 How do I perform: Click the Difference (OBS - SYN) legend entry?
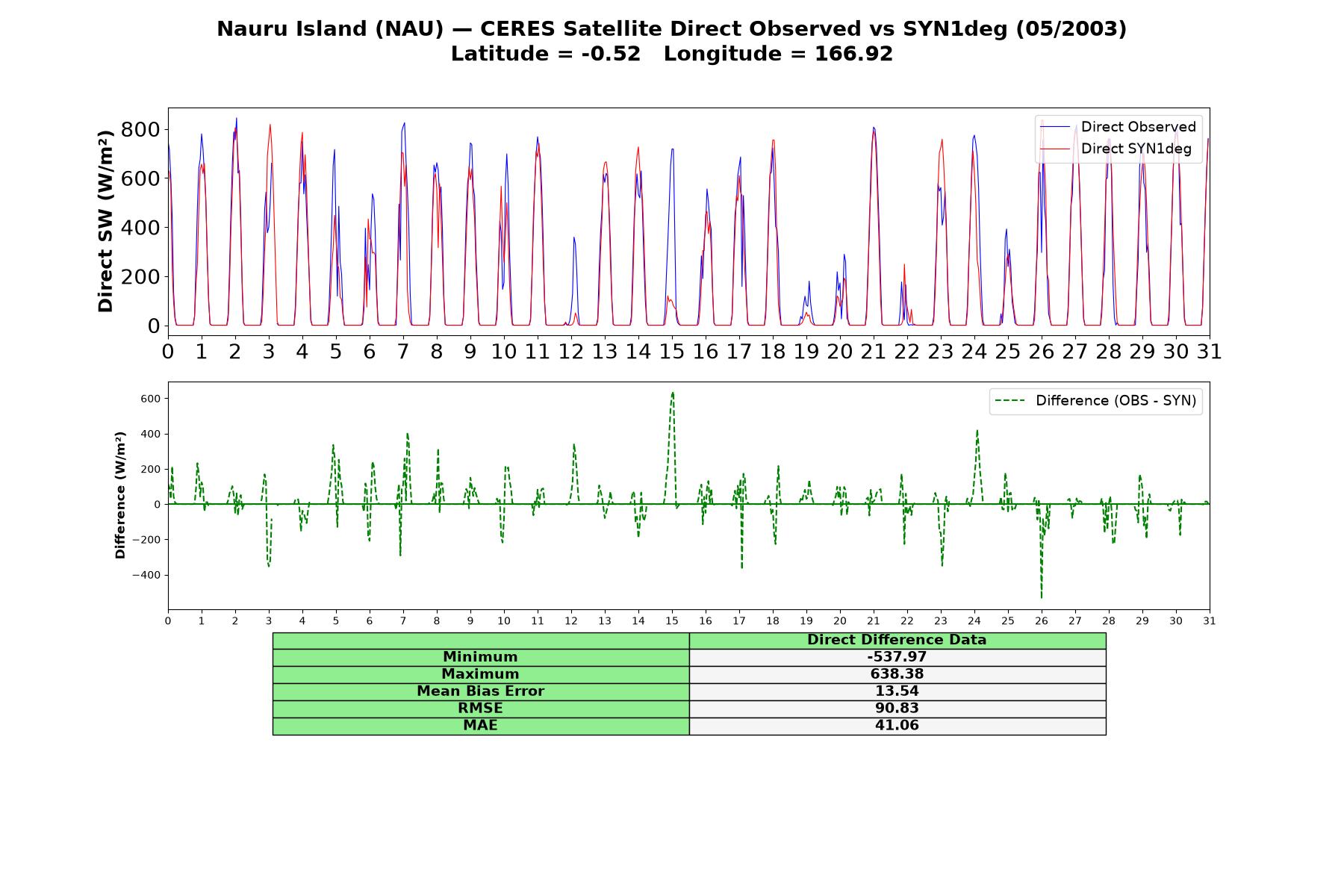coord(1095,401)
